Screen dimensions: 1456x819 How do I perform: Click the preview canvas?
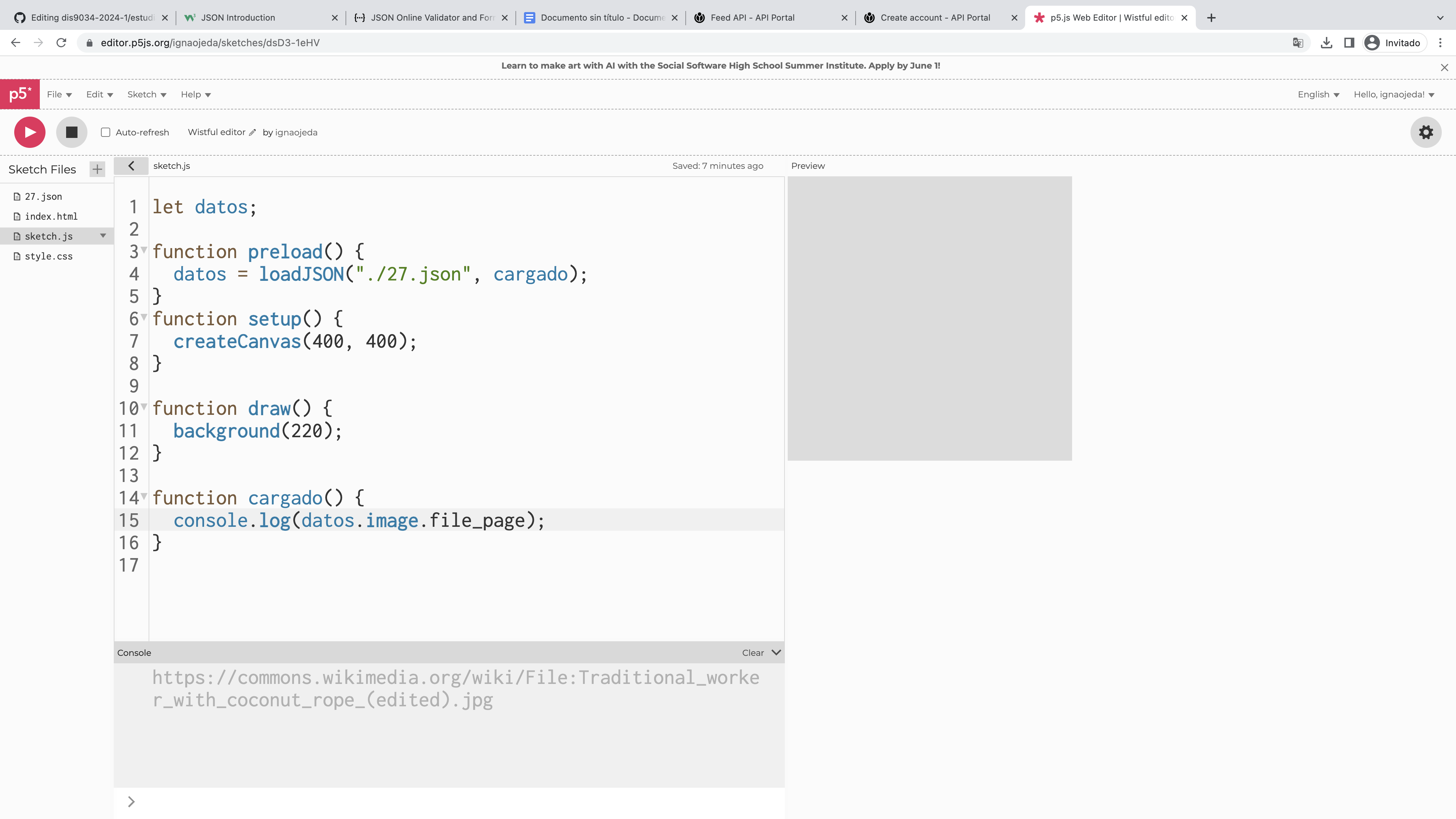(x=930, y=318)
